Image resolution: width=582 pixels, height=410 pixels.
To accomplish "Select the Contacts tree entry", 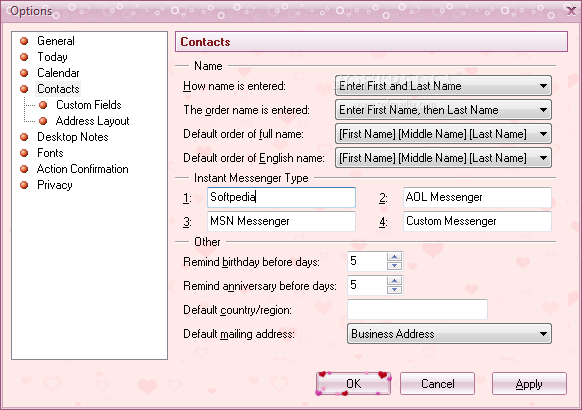I will [x=58, y=89].
